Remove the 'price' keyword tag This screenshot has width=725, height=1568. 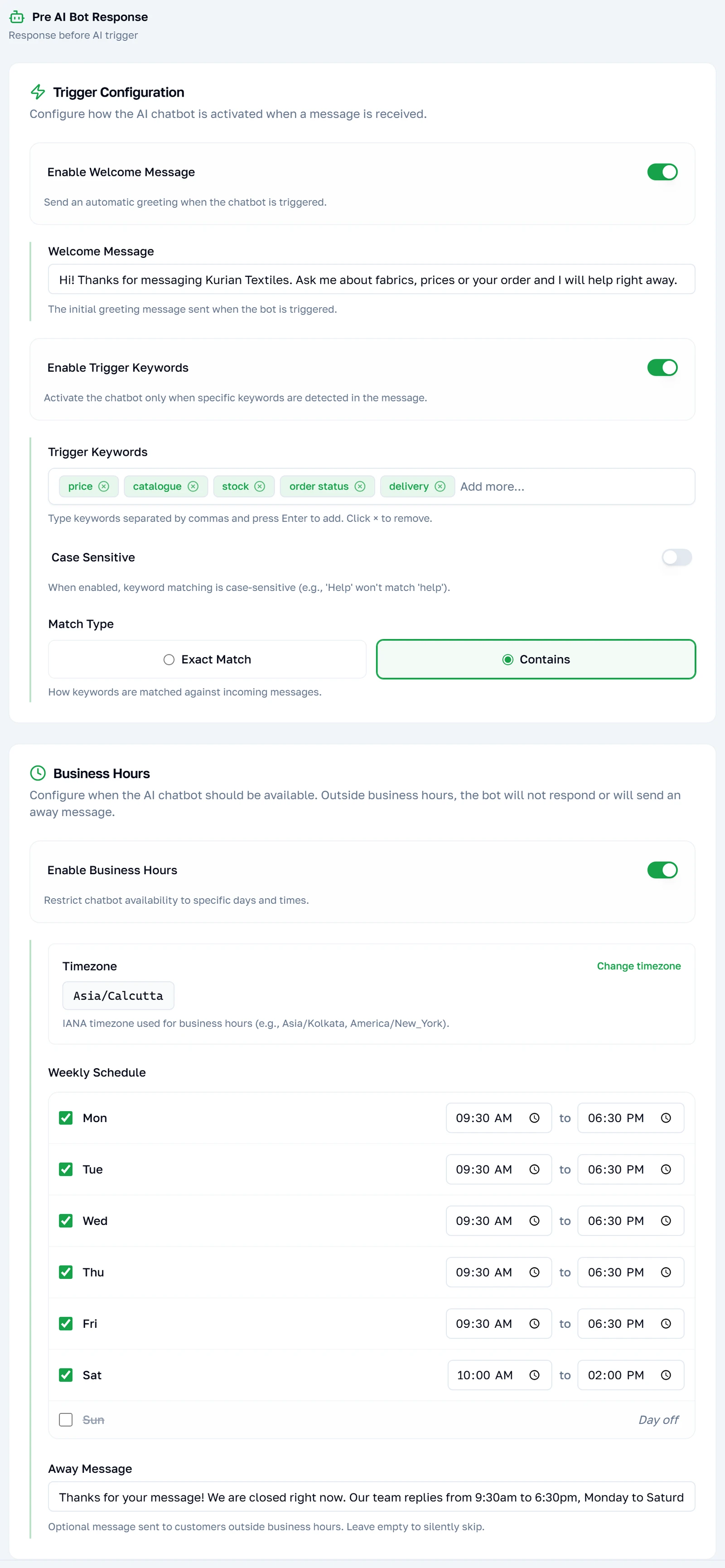pos(103,486)
